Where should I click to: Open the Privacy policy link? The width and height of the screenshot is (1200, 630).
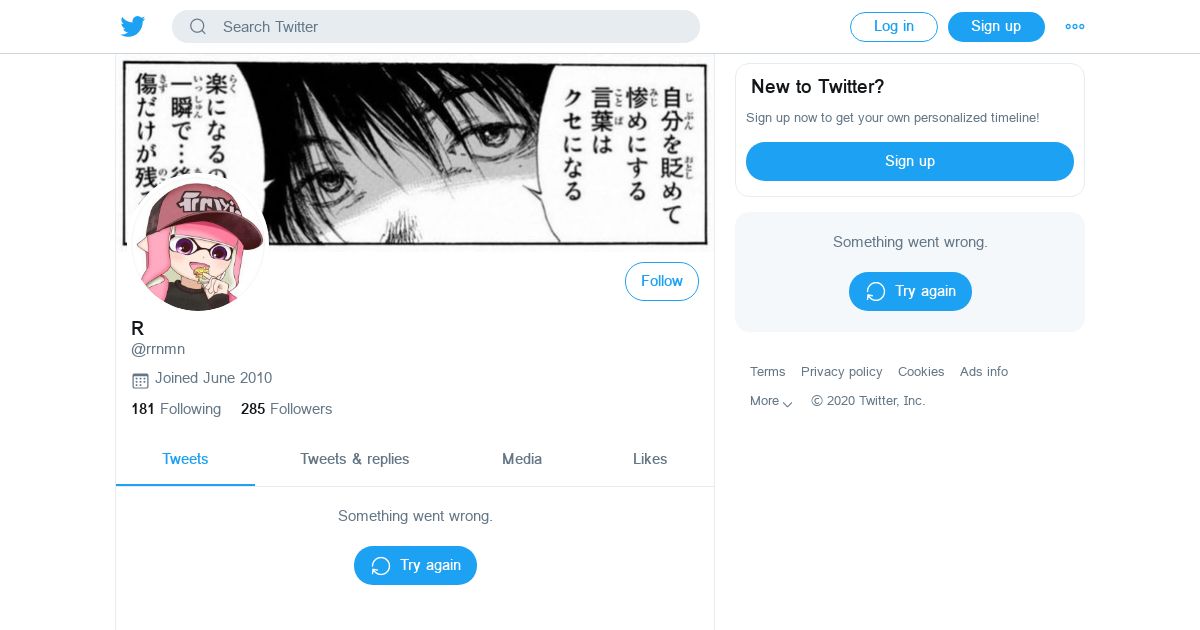click(842, 372)
